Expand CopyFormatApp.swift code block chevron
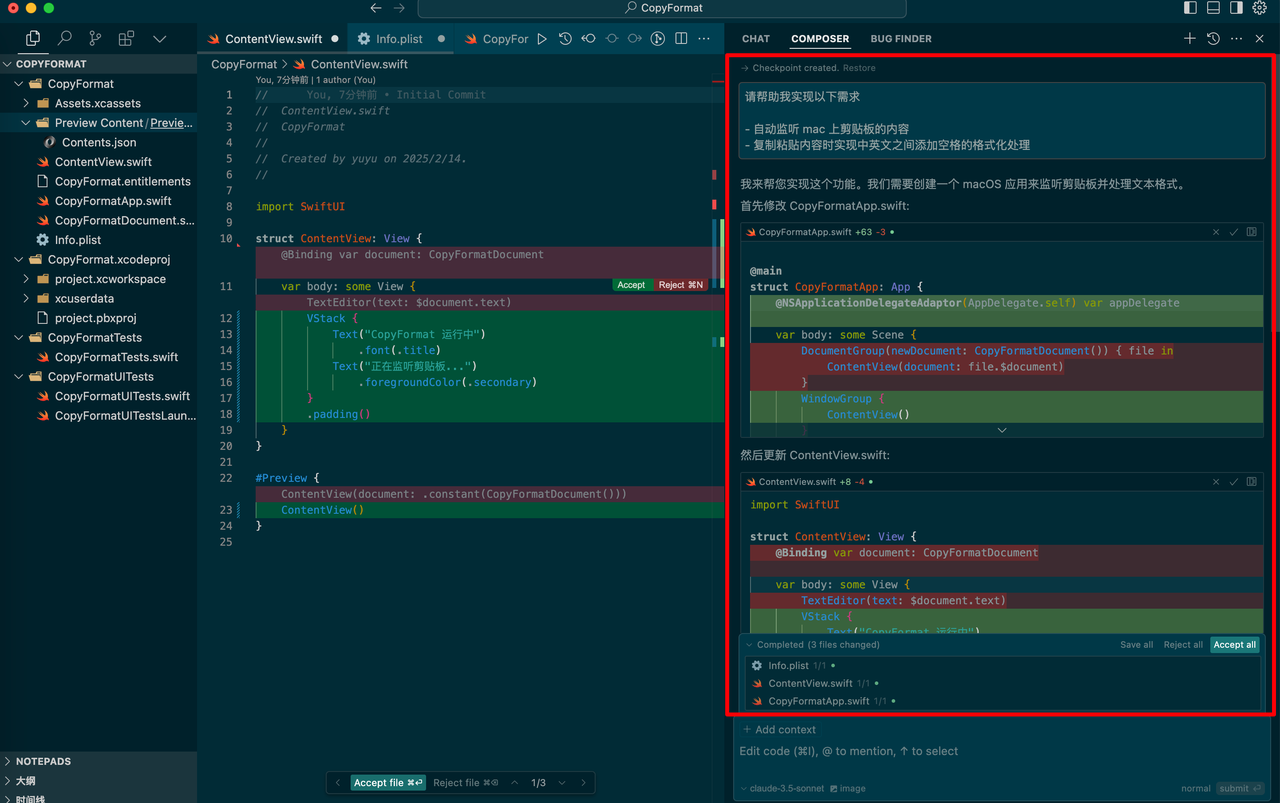The width and height of the screenshot is (1280, 803). point(1001,430)
